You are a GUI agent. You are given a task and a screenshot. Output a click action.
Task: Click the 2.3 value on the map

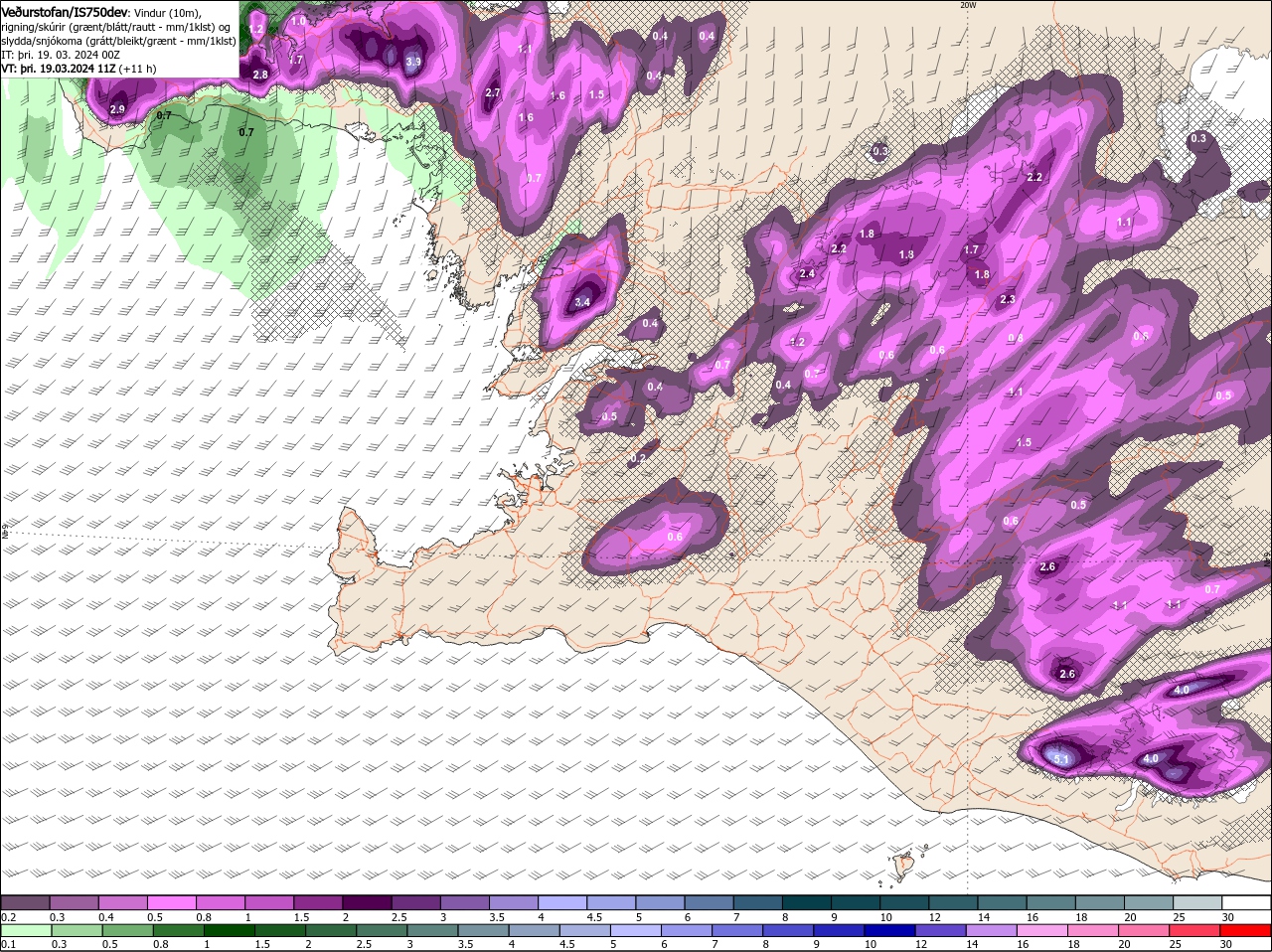point(1008,299)
